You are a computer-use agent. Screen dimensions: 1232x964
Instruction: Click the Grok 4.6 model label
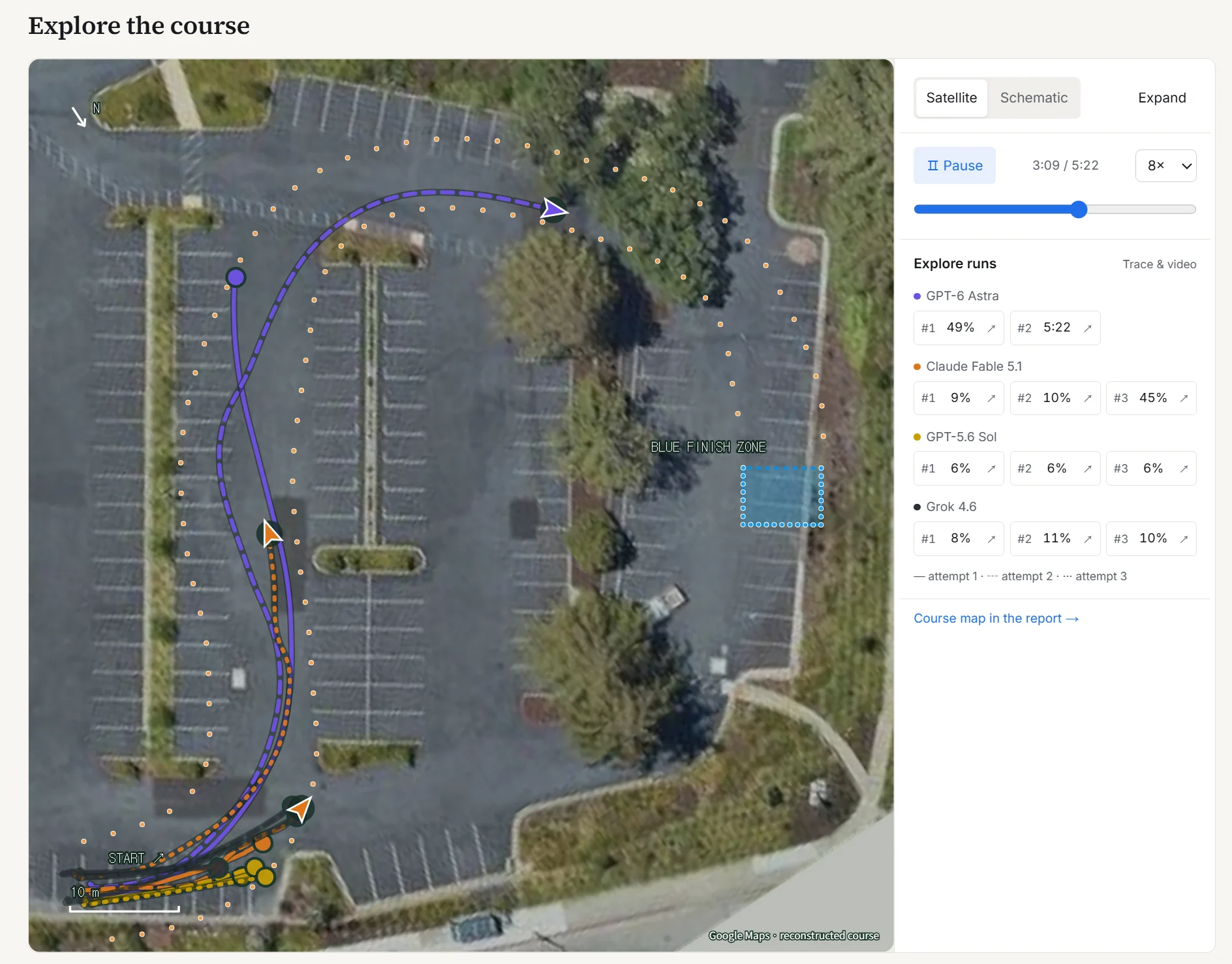[951, 506]
